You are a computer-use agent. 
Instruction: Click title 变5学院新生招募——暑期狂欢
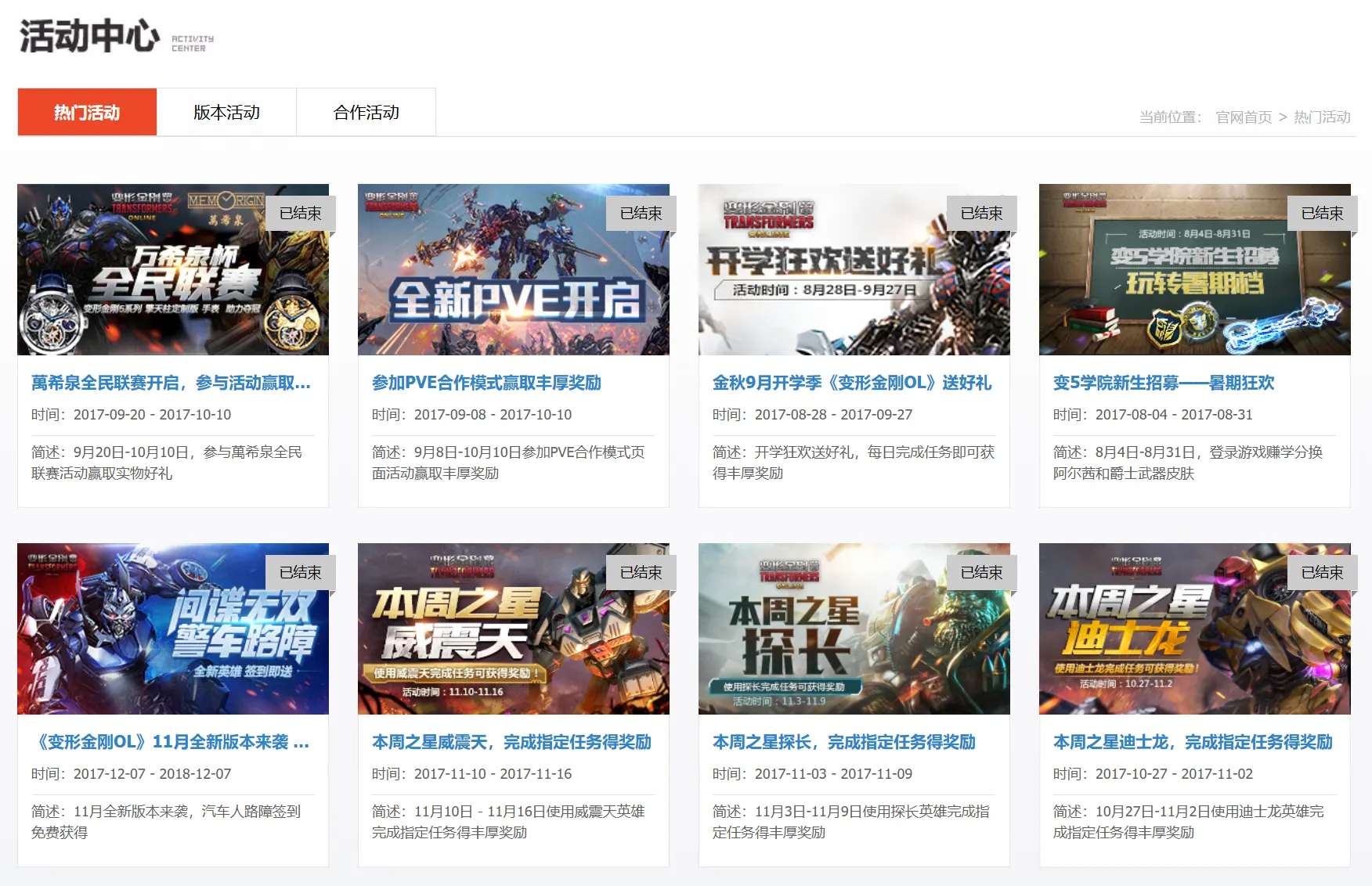pos(1164,383)
